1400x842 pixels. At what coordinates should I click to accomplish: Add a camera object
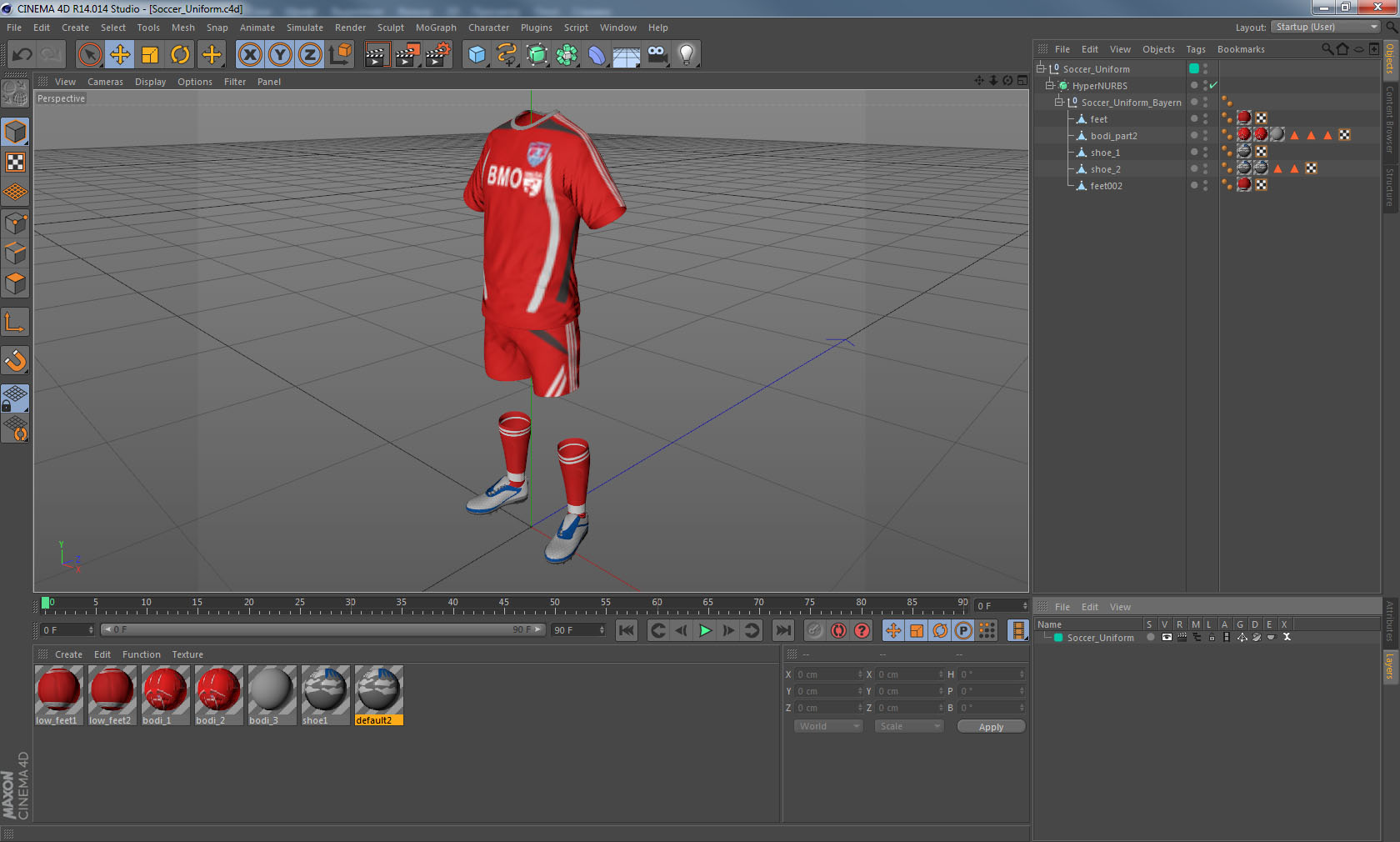[657, 55]
